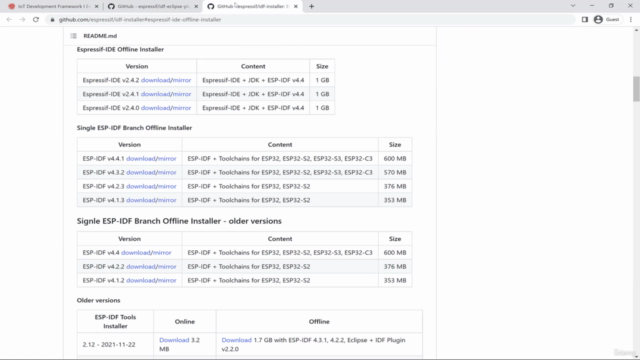
Task: Click the 570 MB size cell
Action: click(395, 172)
